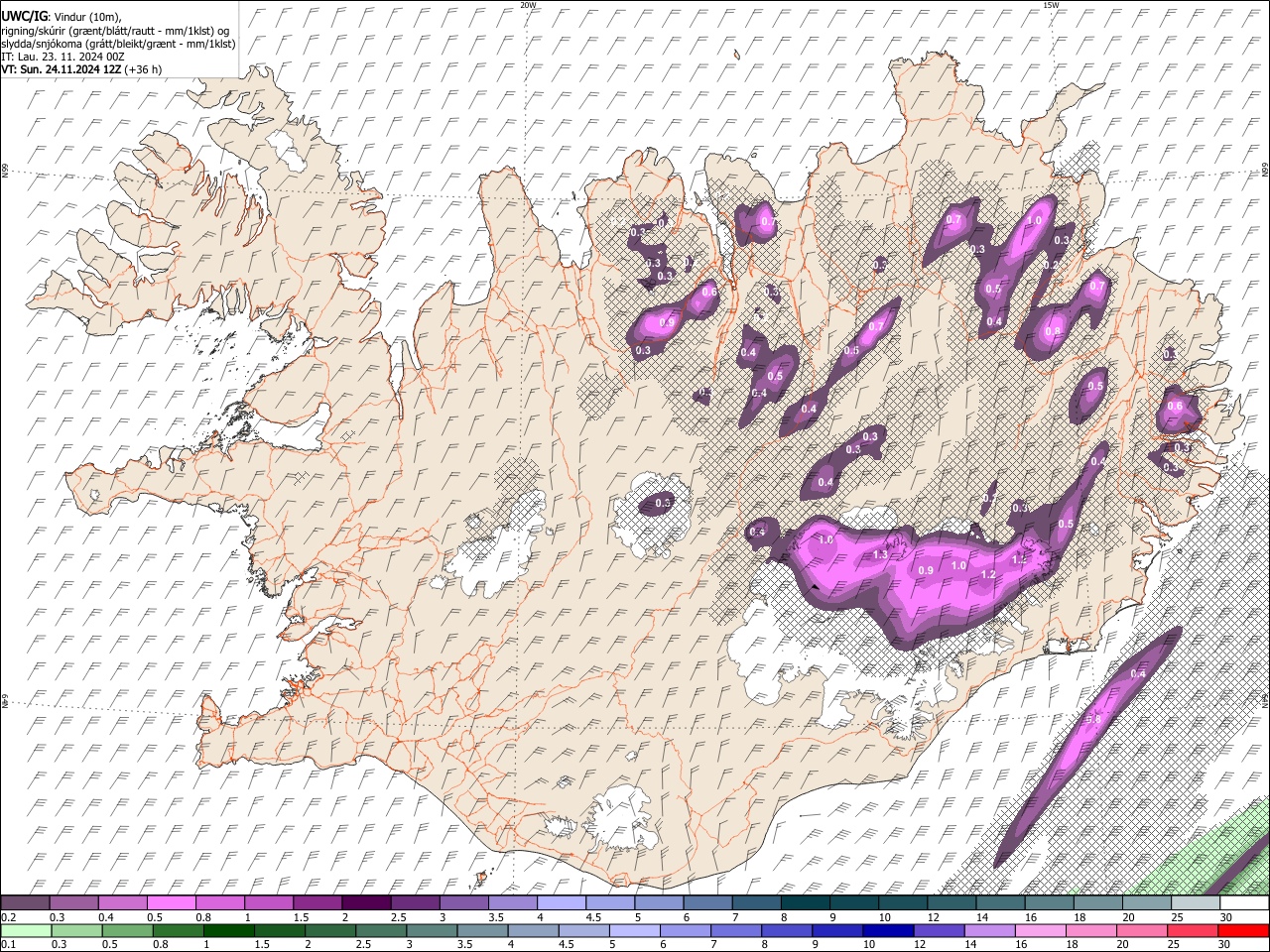Pick deep blue swatch between 10 and 12, lower row
The height and width of the screenshot is (952, 1270).
click(x=888, y=930)
